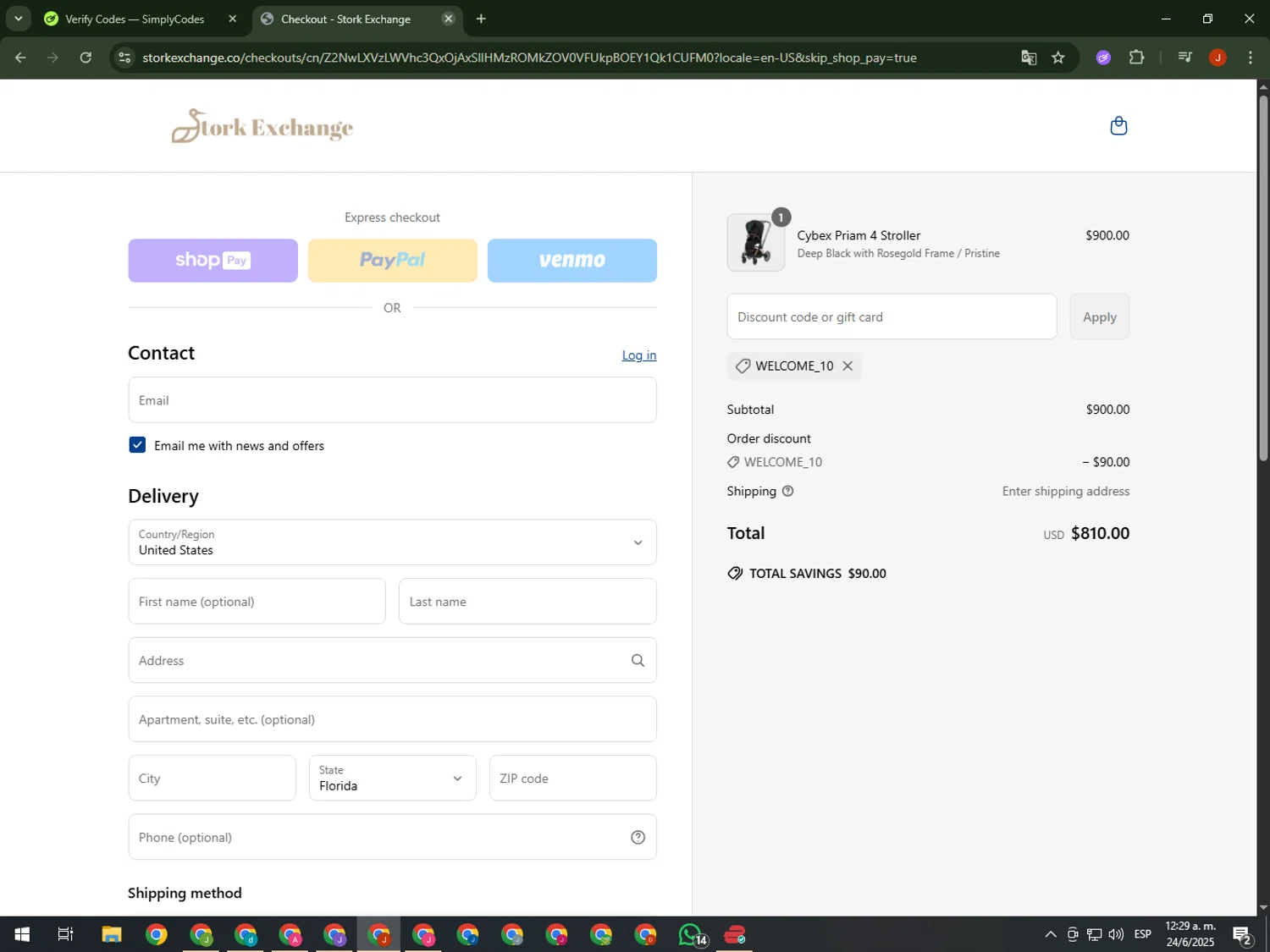Image resolution: width=1270 pixels, height=952 pixels.
Task: Open the taskbar clock and date
Action: point(1190,934)
